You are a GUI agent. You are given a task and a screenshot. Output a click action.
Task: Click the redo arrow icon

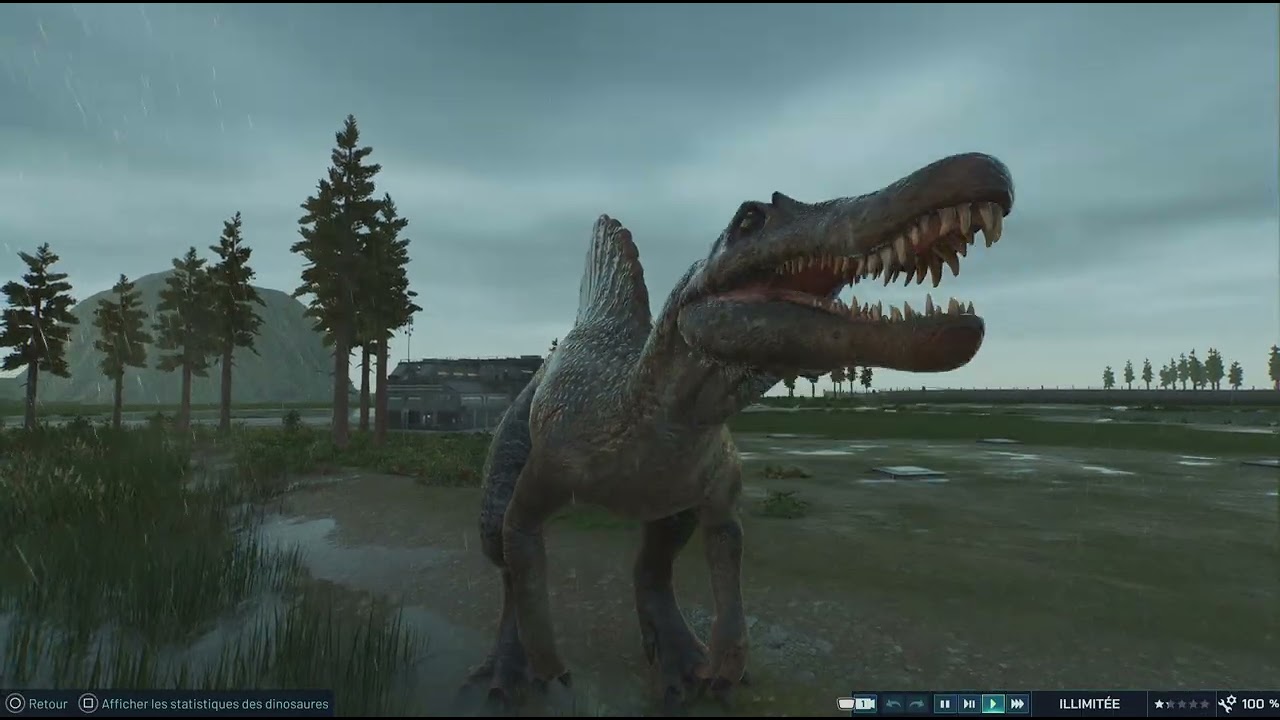click(x=917, y=704)
